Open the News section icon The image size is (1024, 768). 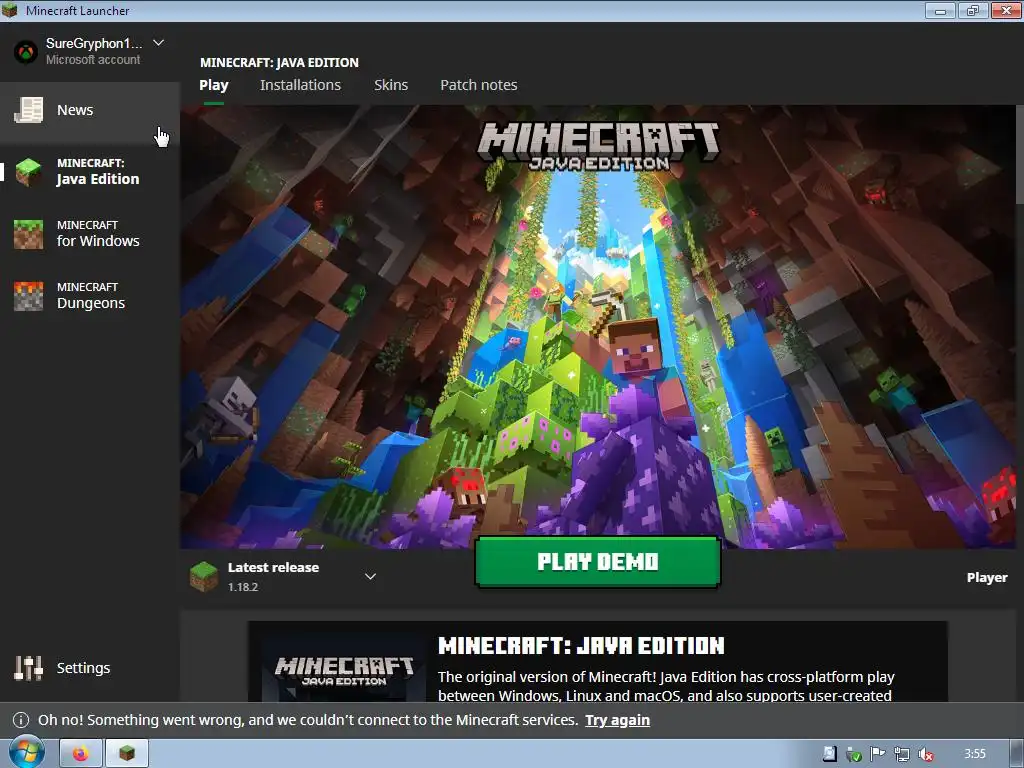[x=29, y=110]
